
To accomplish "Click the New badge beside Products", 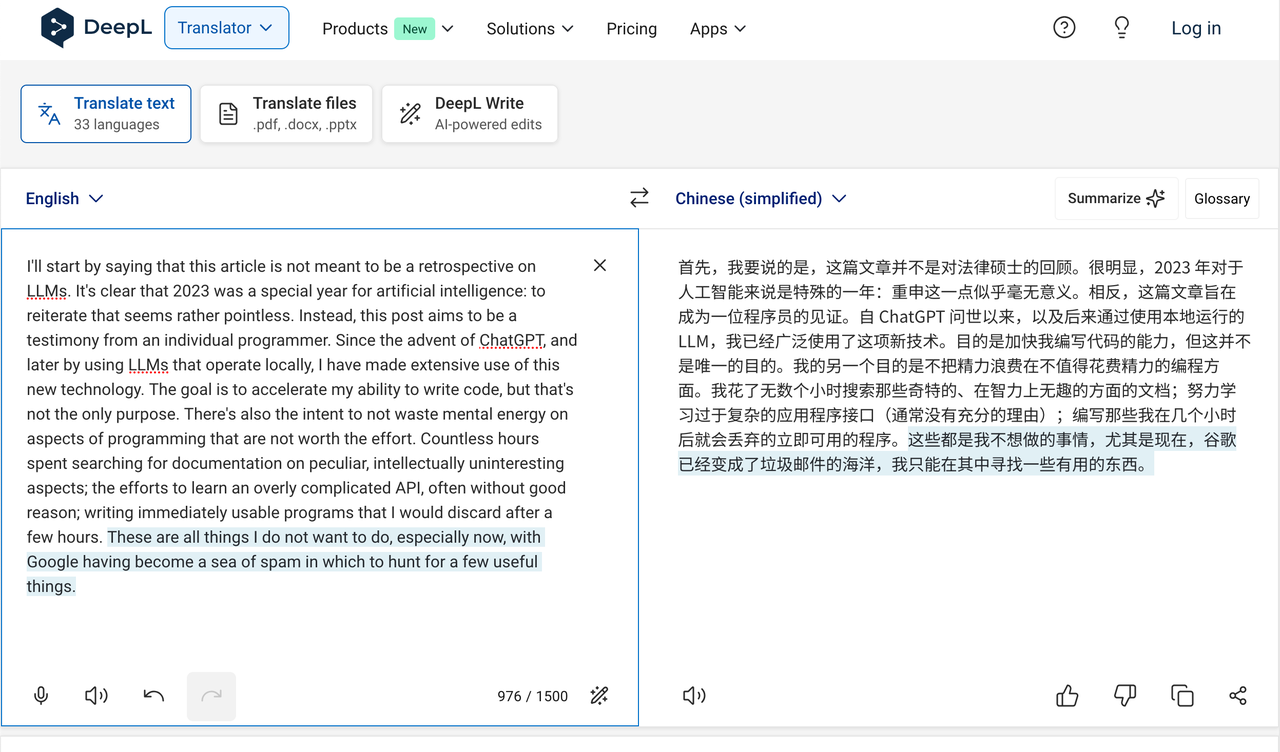I will click(415, 29).
